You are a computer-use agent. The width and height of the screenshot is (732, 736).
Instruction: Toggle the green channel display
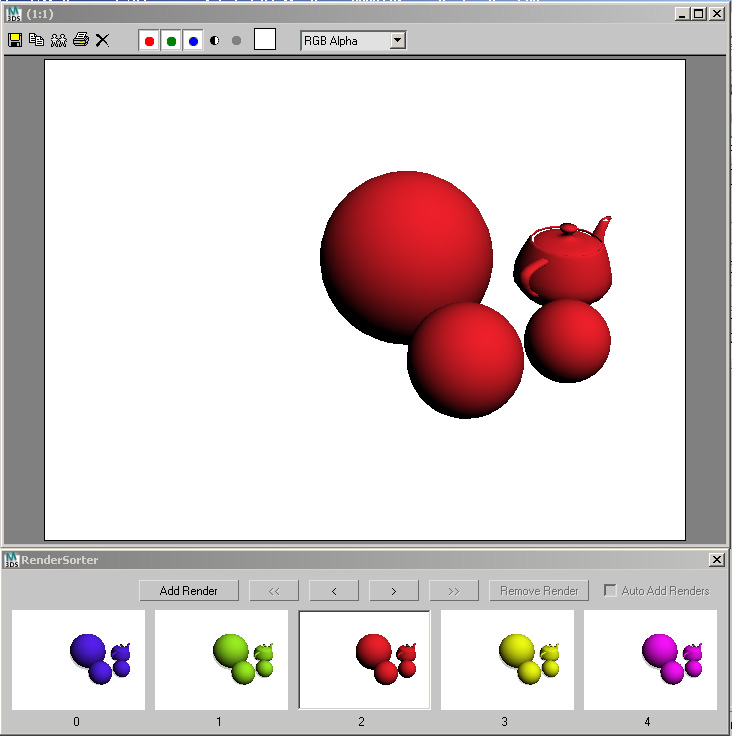coord(171,41)
